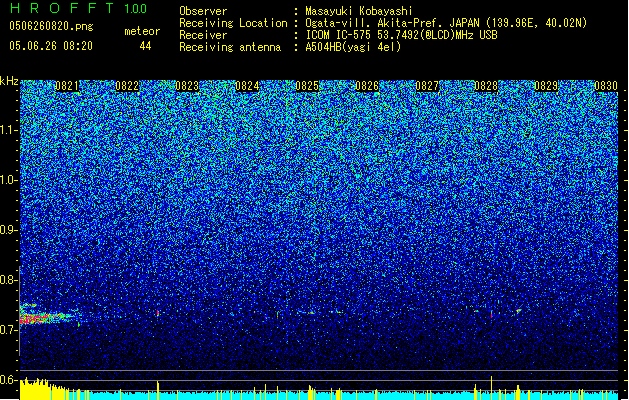Click the 0.6 kHz axis label
The image size is (629, 400).
(9, 380)
